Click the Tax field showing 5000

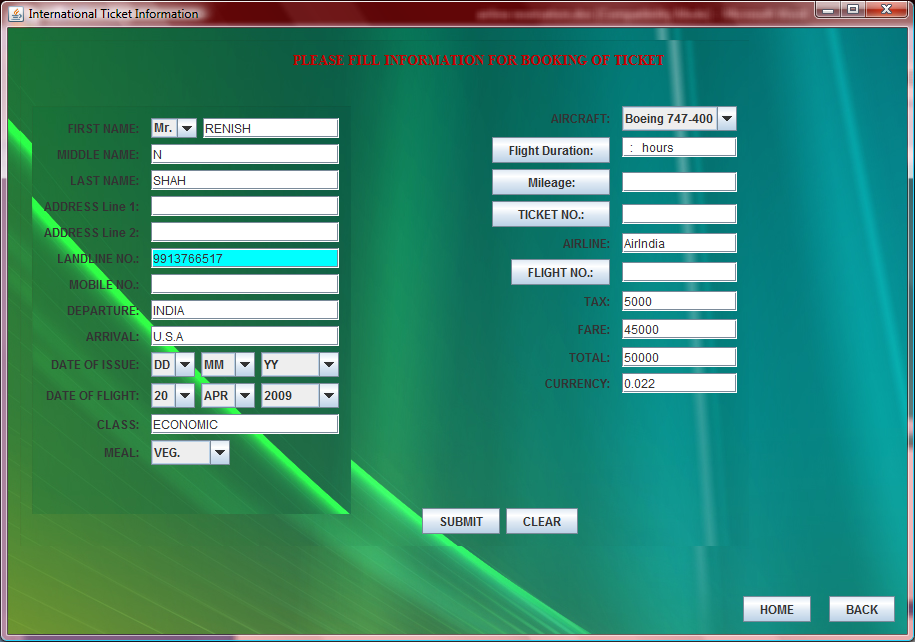679,301
